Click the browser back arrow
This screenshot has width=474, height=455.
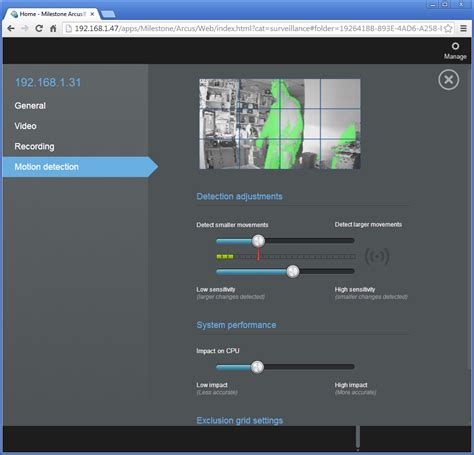[x=11, y=28]
